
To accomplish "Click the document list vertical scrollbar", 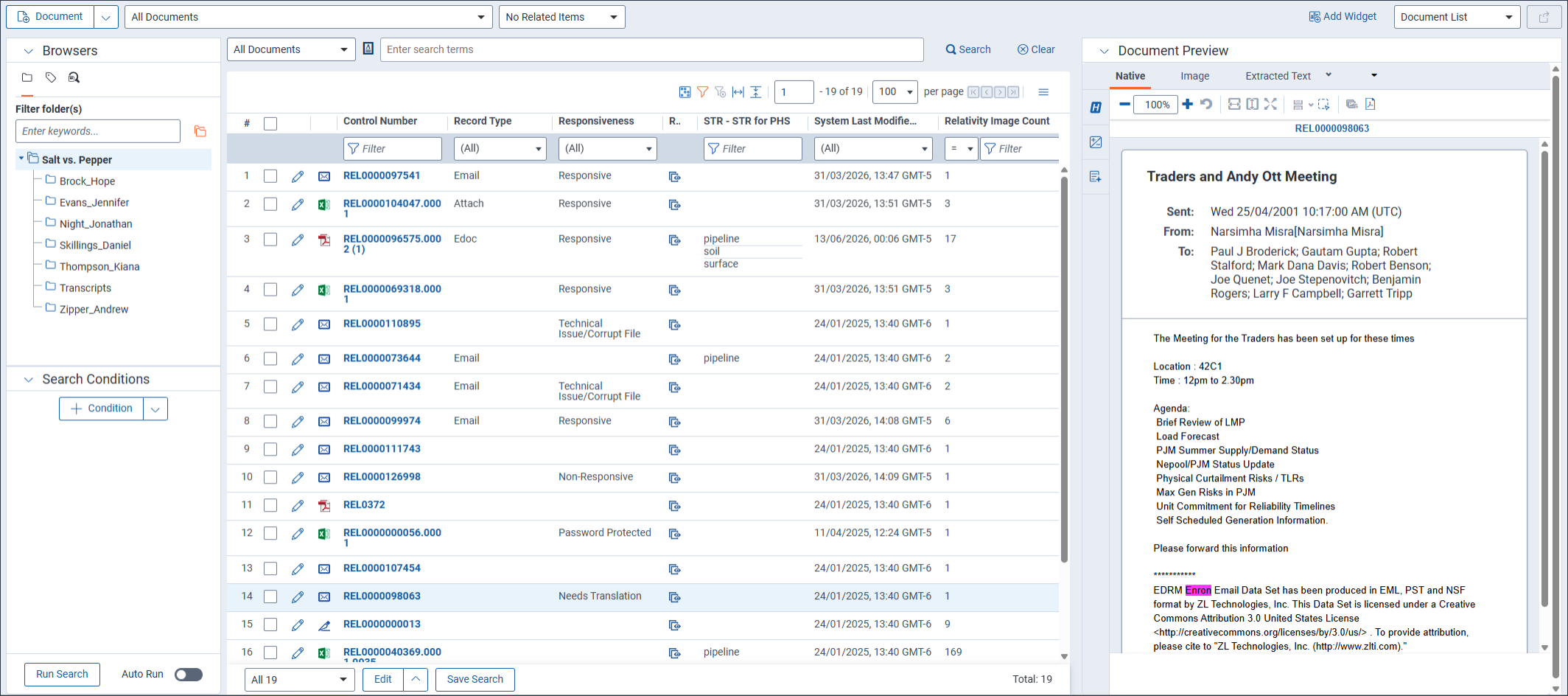I will click(x=1064, y=369).
